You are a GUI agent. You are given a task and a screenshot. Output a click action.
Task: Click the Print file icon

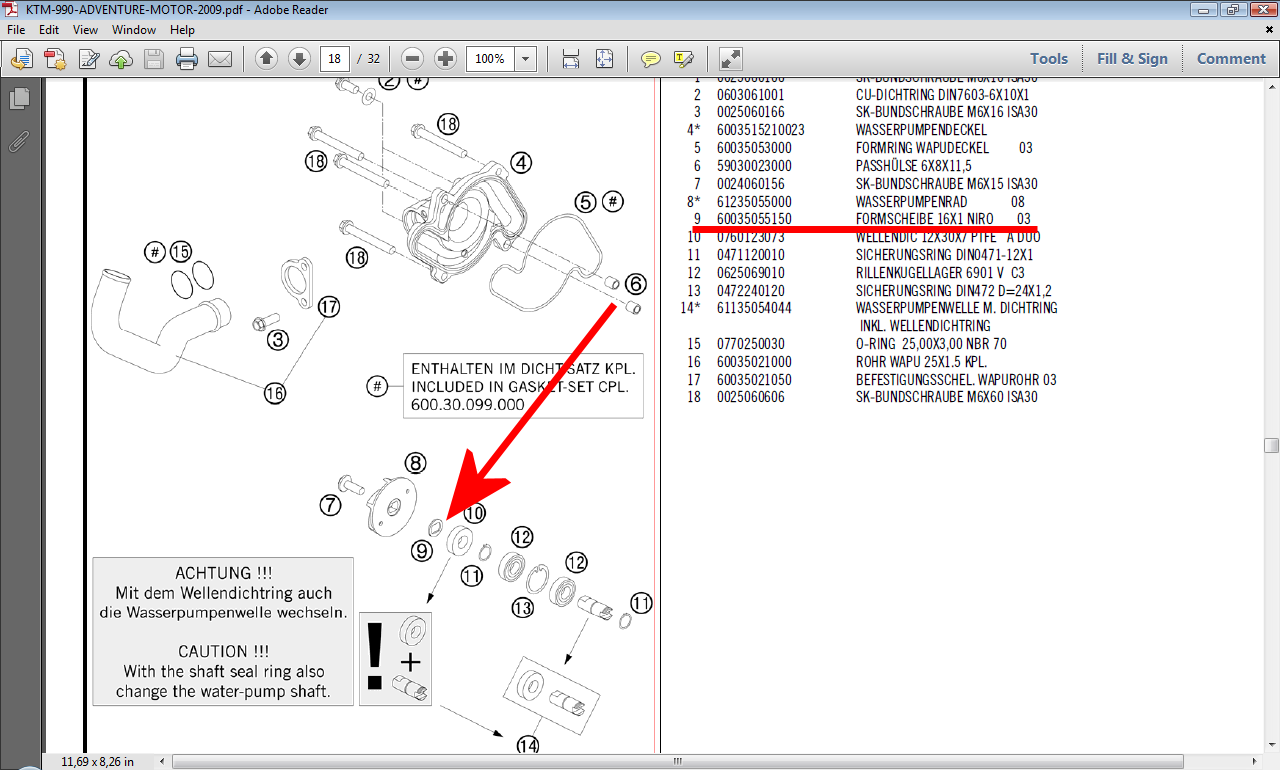coord(187,59)
